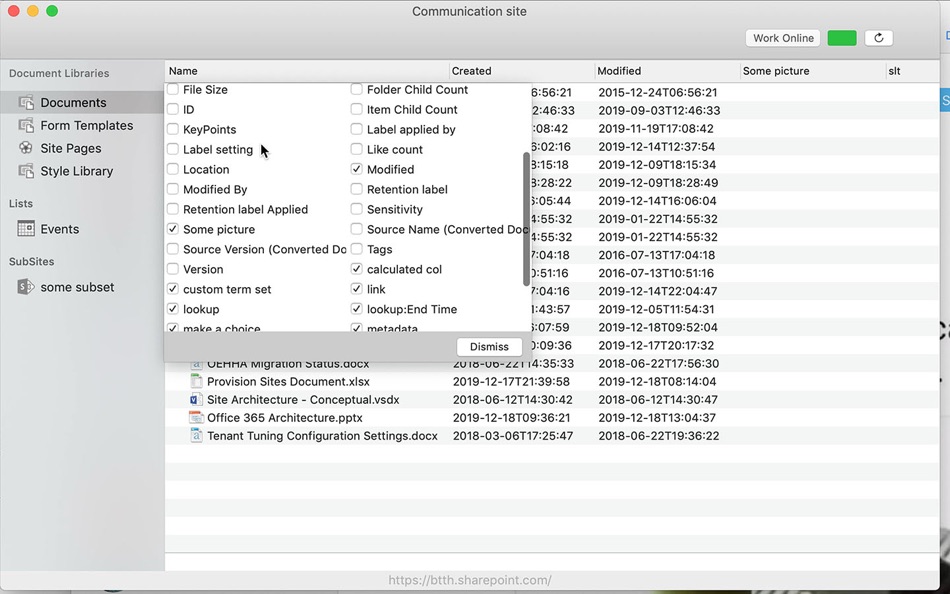Uncheck the lookup checkbox
950x594 pixels.
pyautogui.click(x=173, y=309)
